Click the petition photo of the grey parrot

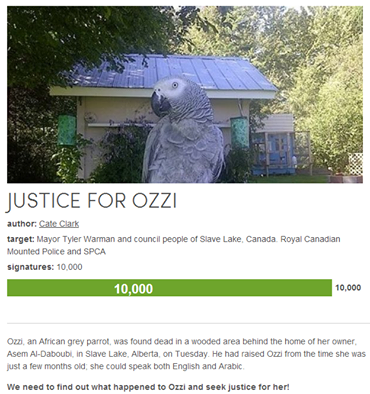point(185,94)
